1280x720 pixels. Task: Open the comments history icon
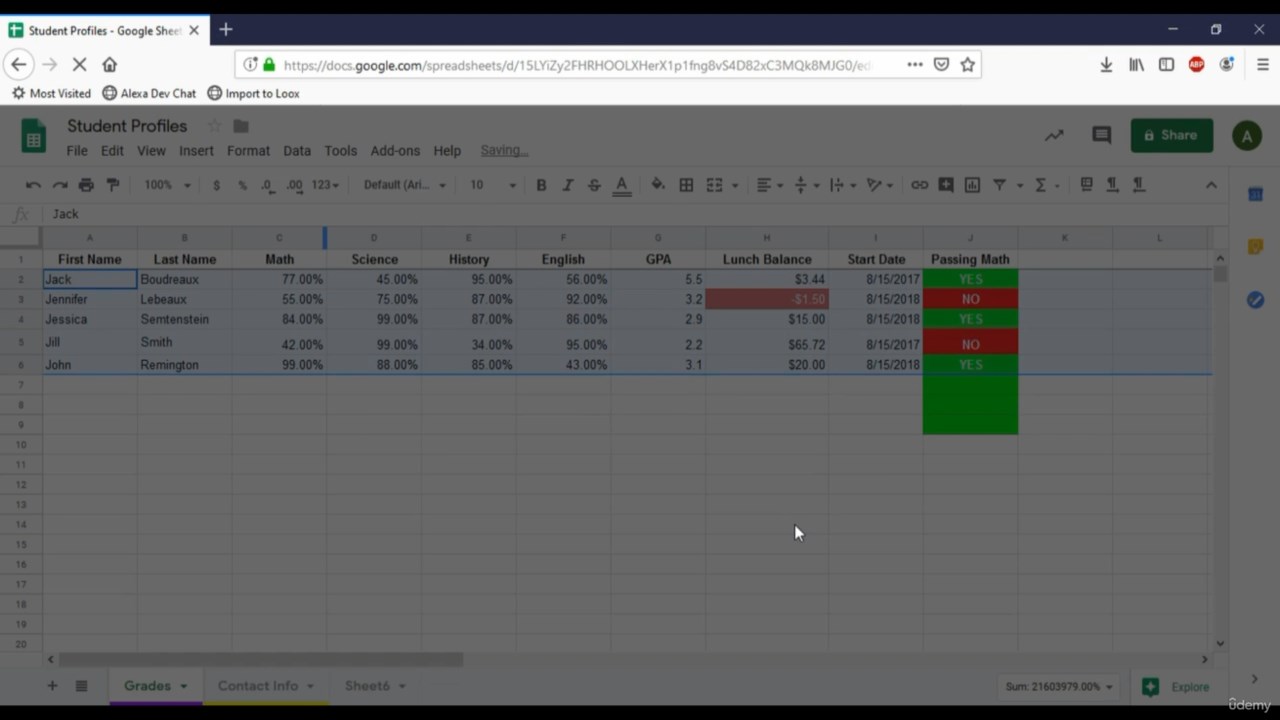1101,135
